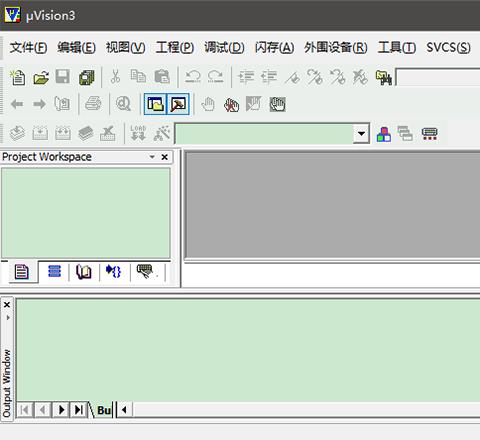Select the Bu output tab
The height and width of the screenshot is (440, 480).
[x=104, y=410]
